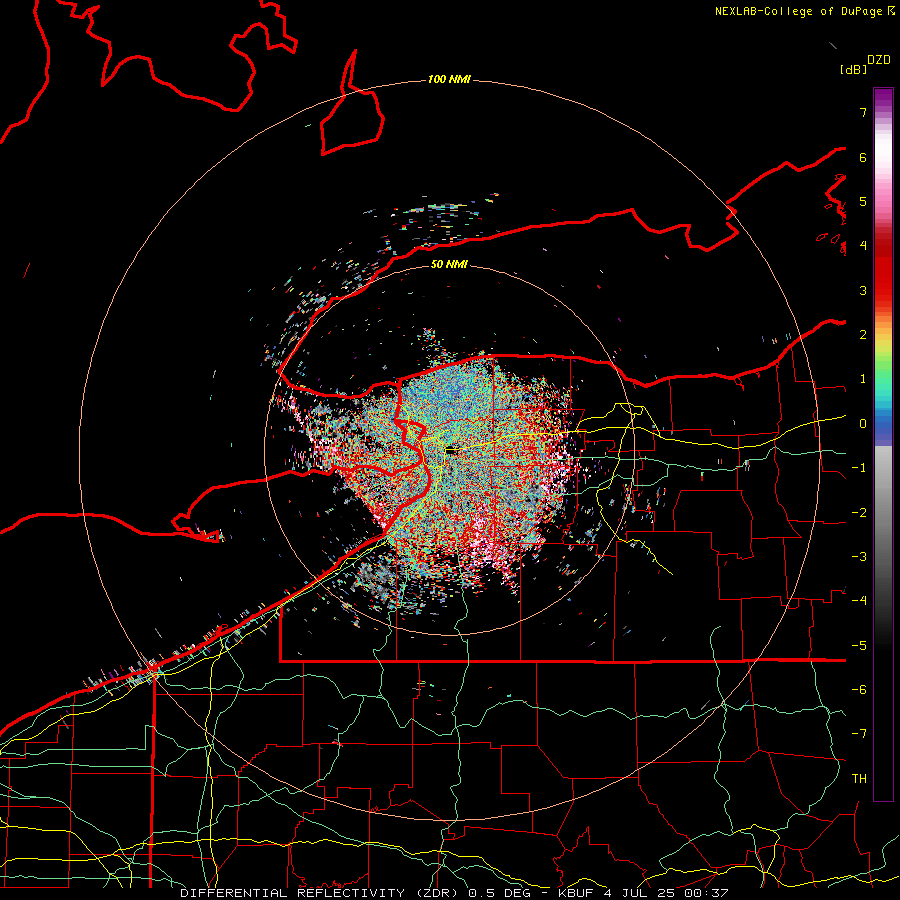Click the -4 value on the color scale

(x=859, y=601)
